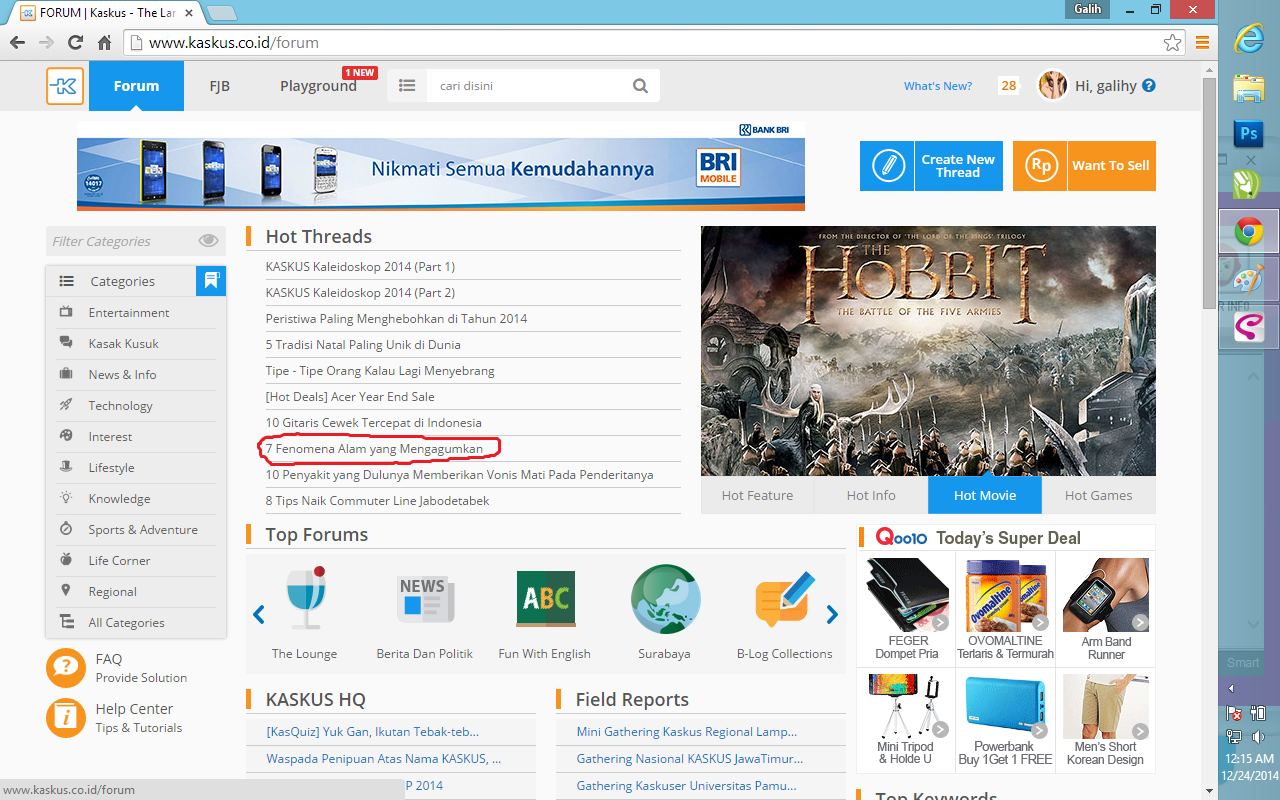Open Berita Dan Politik forum icon

coord(425,600)
